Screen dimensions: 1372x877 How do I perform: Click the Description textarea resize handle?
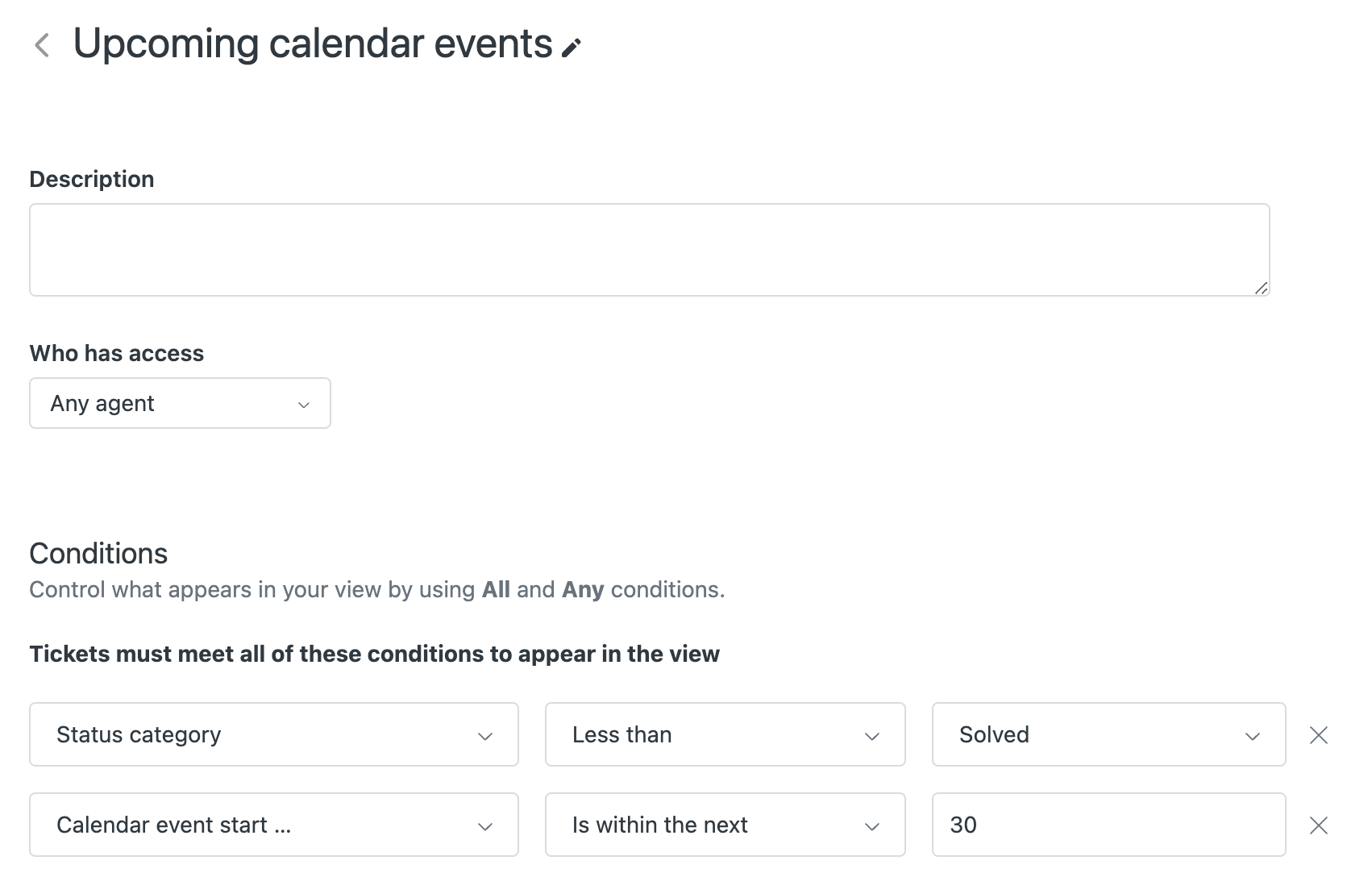point(1261,288)
